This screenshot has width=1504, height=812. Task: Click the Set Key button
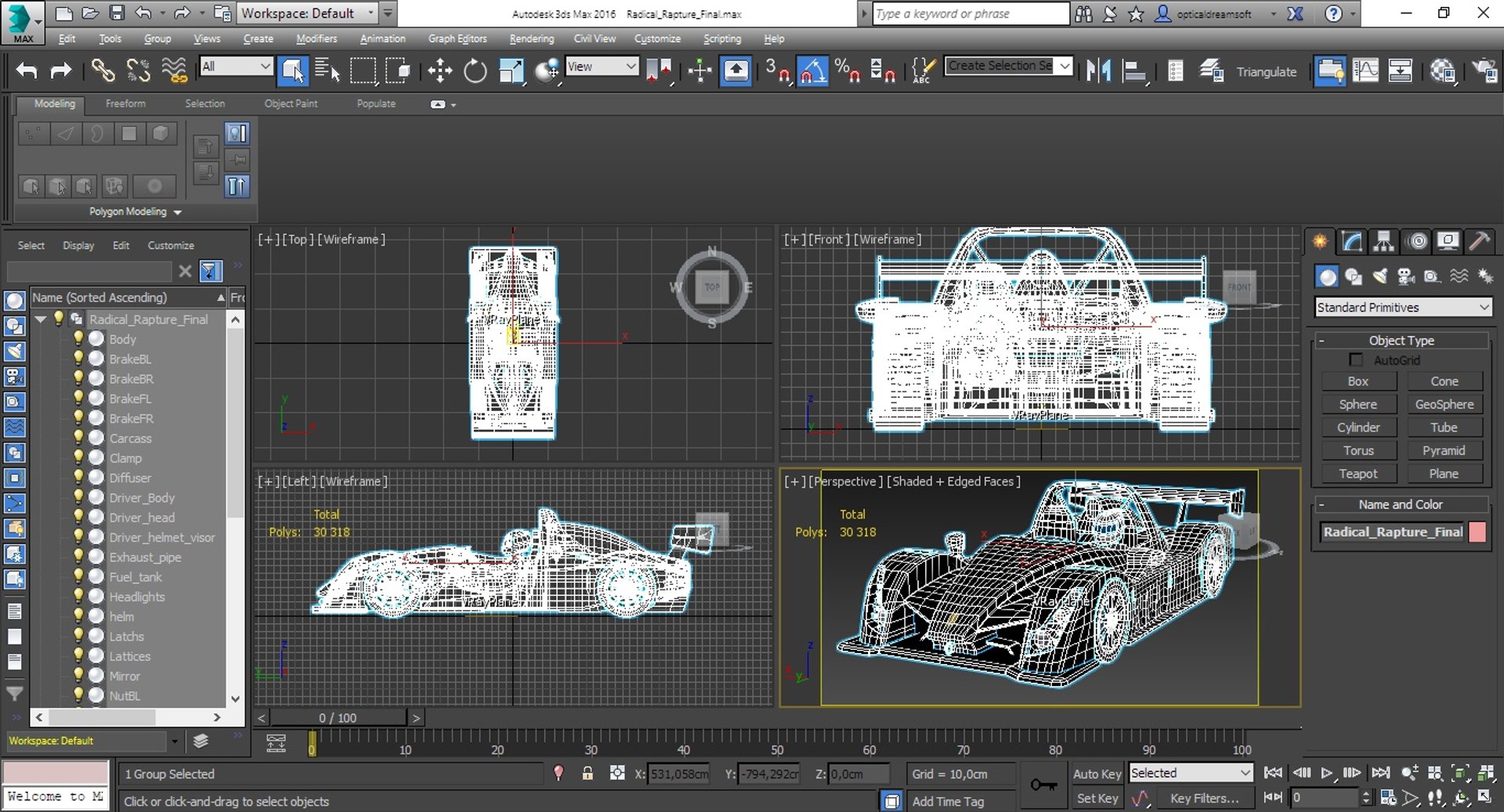coord(1097,798)
